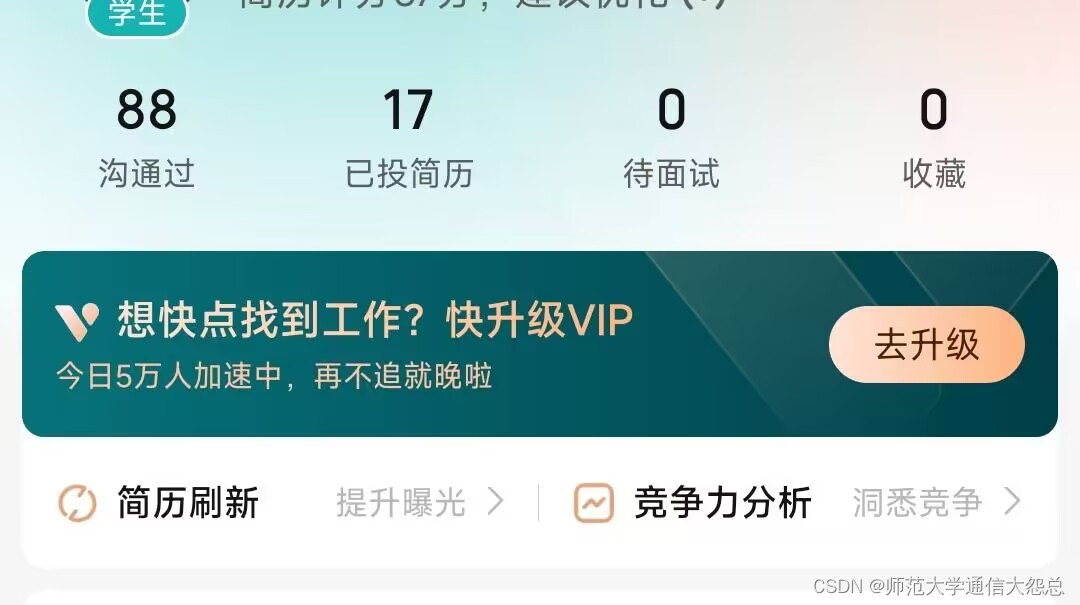Image resolution: width=1080 pixels, height=605 pixels.
Task: Tap the 学生 identity badge
Action: click(137, 14)
